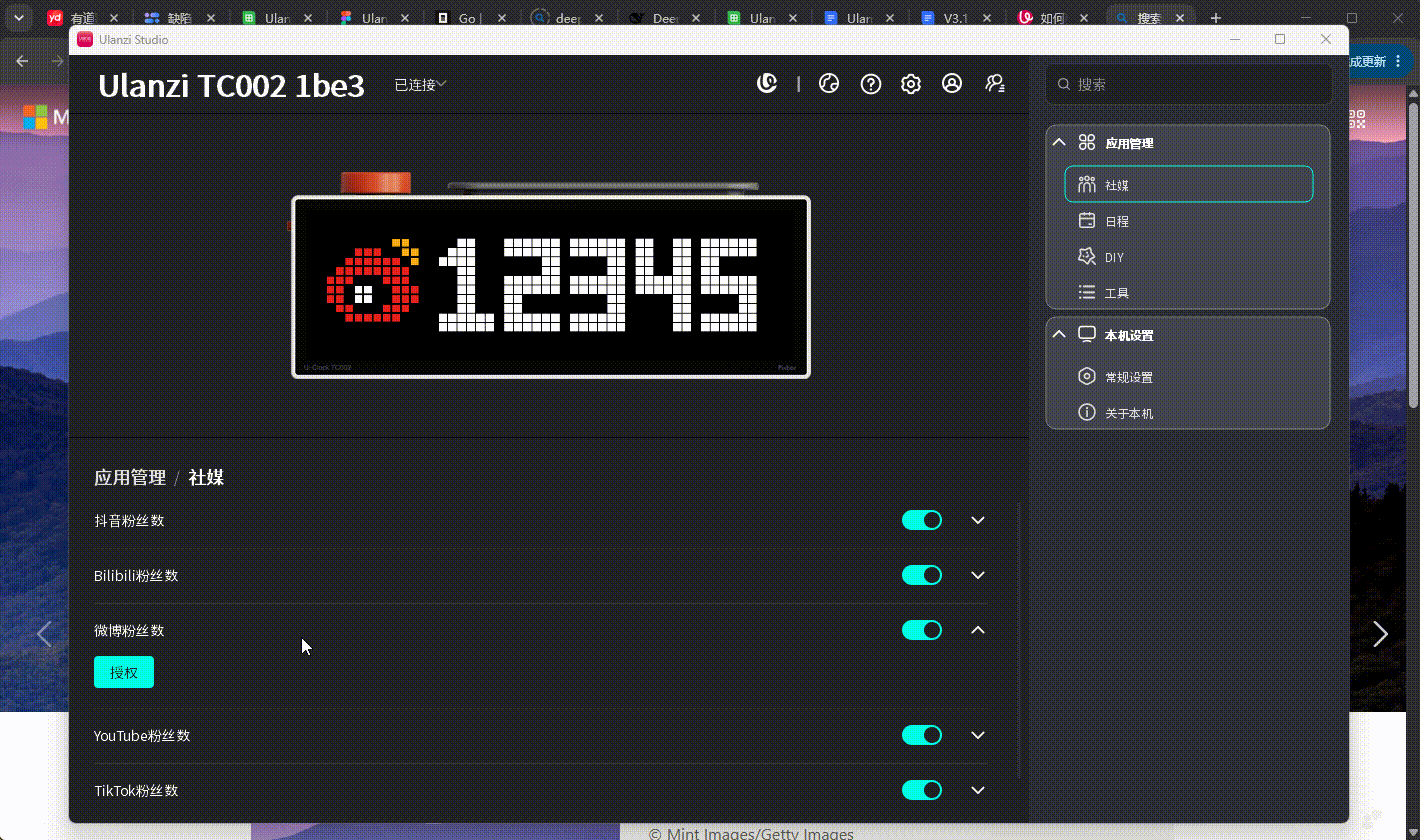
Task: Toggle TikTok粉丝数 switch
Action: click(x=922, y=790)
